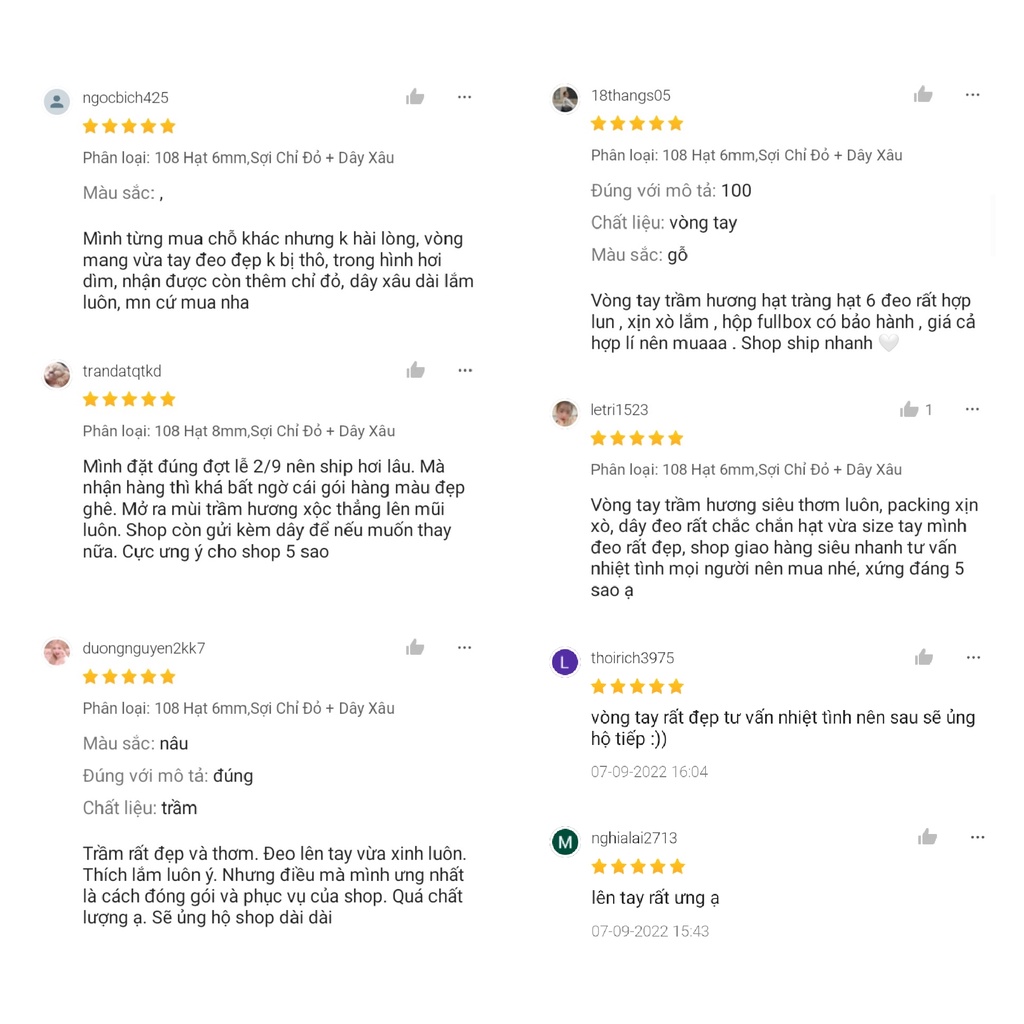Viewport: 1024px width, 1024px height.
Task: Click thumbs-up on duongnguyen2kk7's review
Action: (415, 648)
